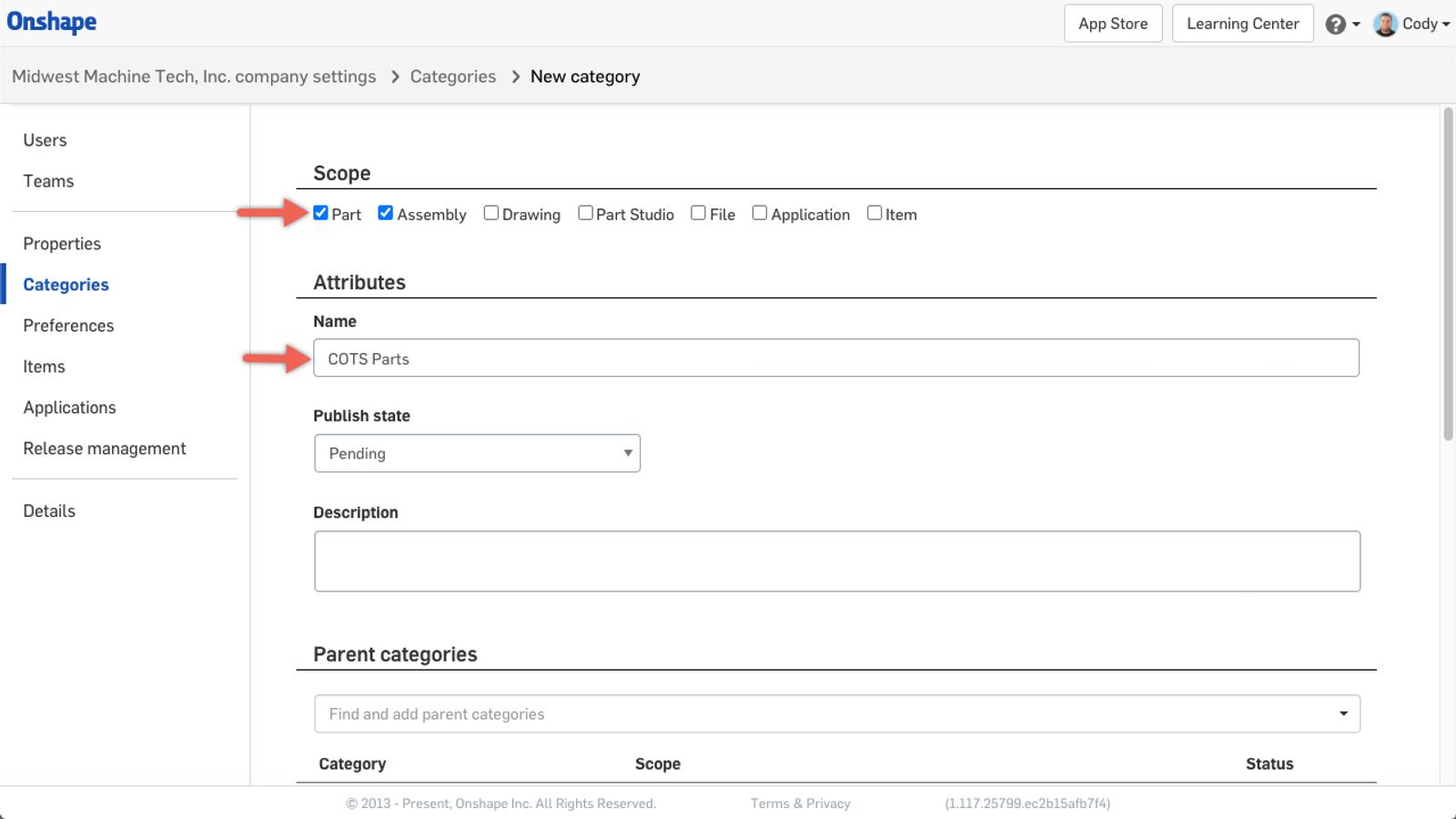Click the Categories breadcrumb link
The width and height of the screenshot is (1456, 819).
[x=452, y=76]
